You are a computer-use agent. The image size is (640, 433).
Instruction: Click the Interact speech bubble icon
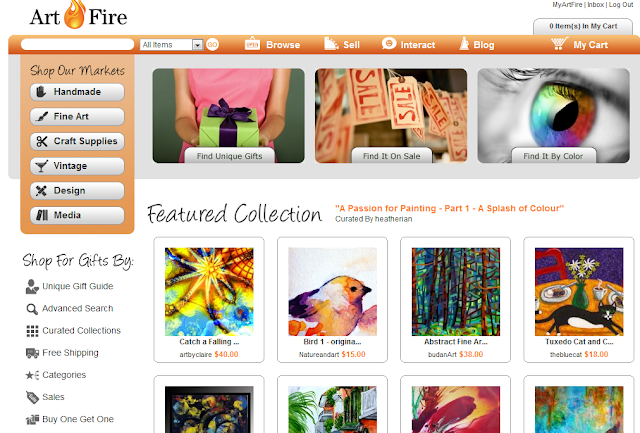(x=389, y=43)
